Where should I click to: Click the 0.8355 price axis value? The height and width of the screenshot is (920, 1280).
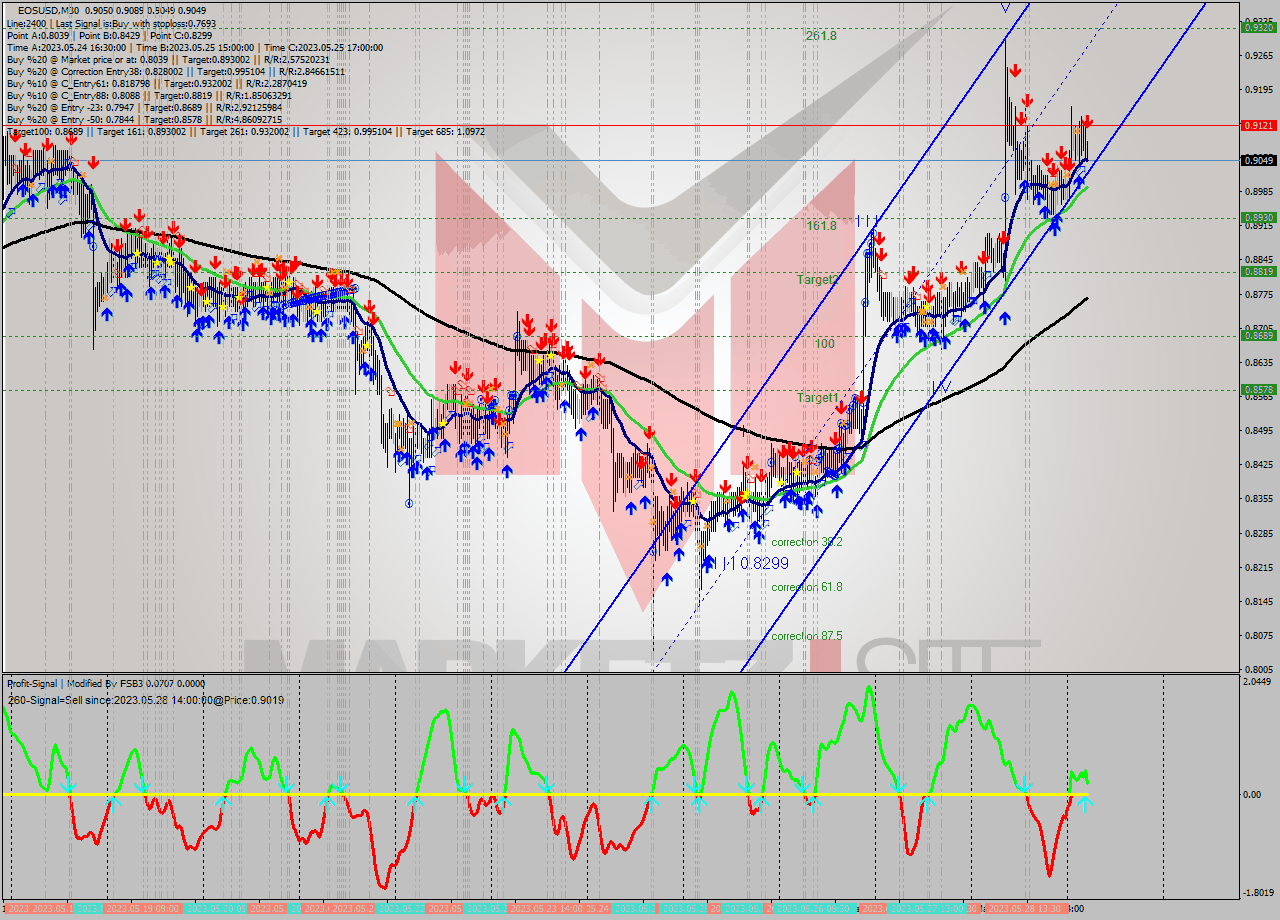(1258, 498)
